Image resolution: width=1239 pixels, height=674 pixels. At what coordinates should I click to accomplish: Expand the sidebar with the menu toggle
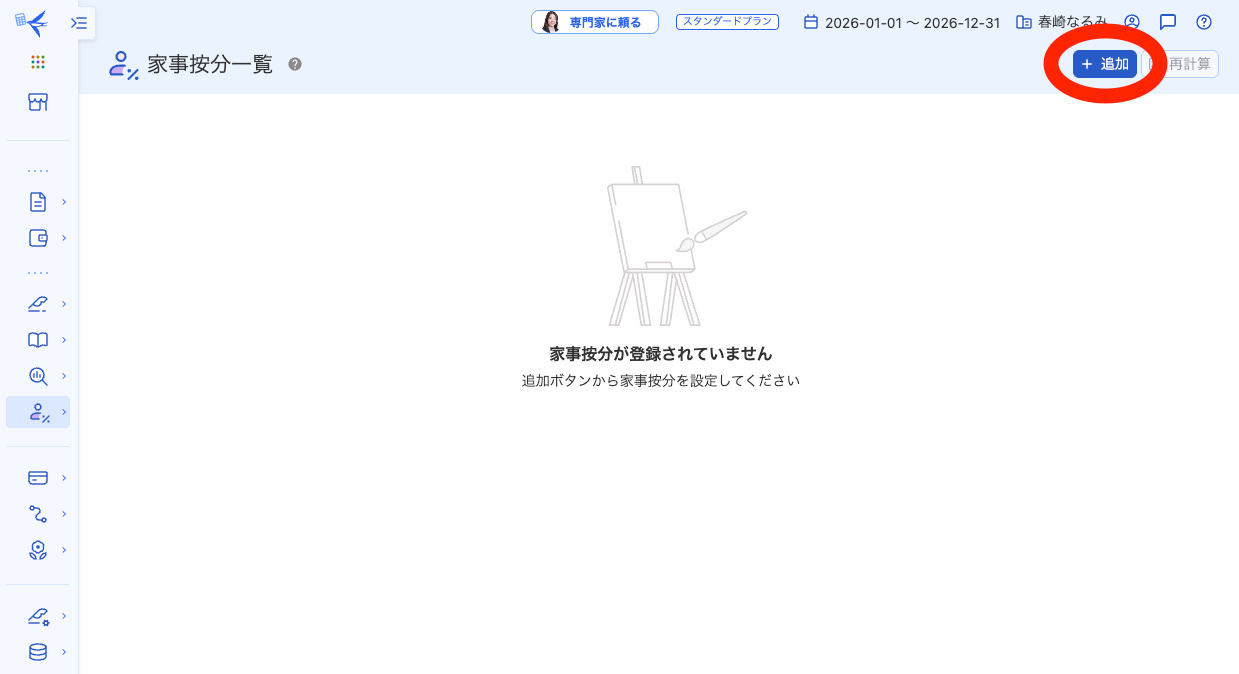(79, 23)
